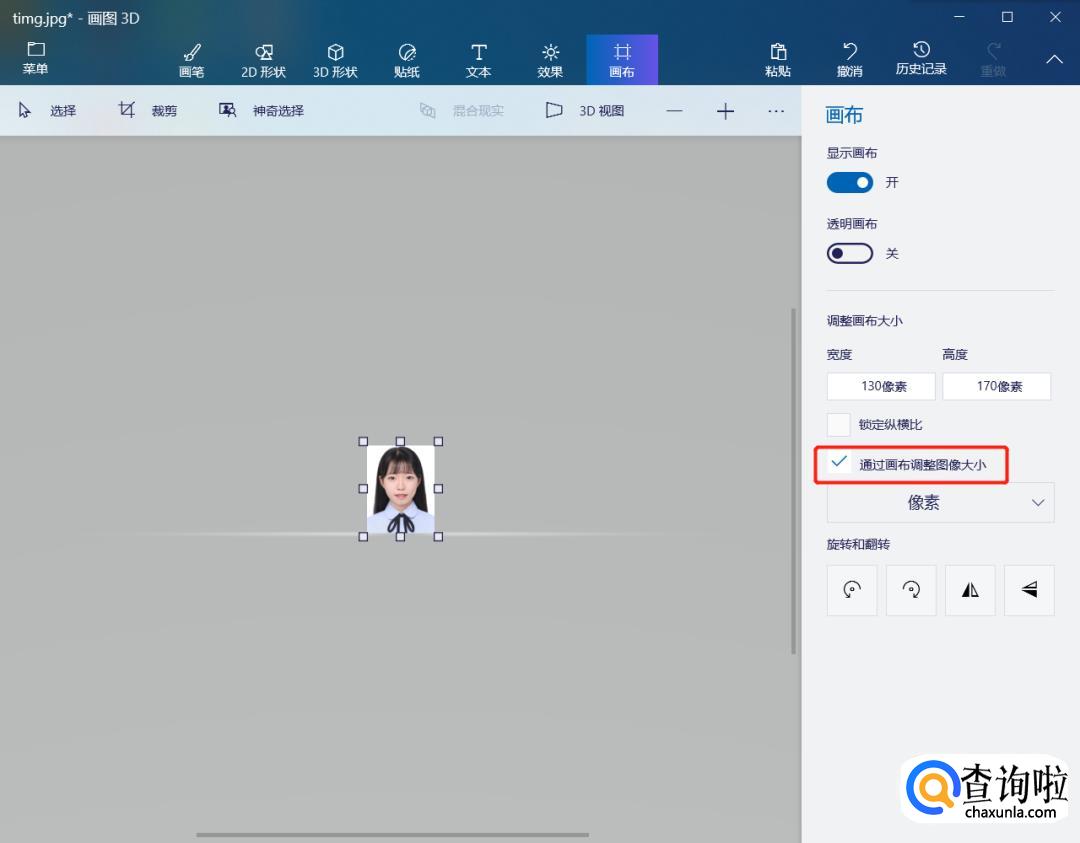This screenshot has height=843, width=1080.
Task: Click the flip horizontal icon
Action: point(970,590)
